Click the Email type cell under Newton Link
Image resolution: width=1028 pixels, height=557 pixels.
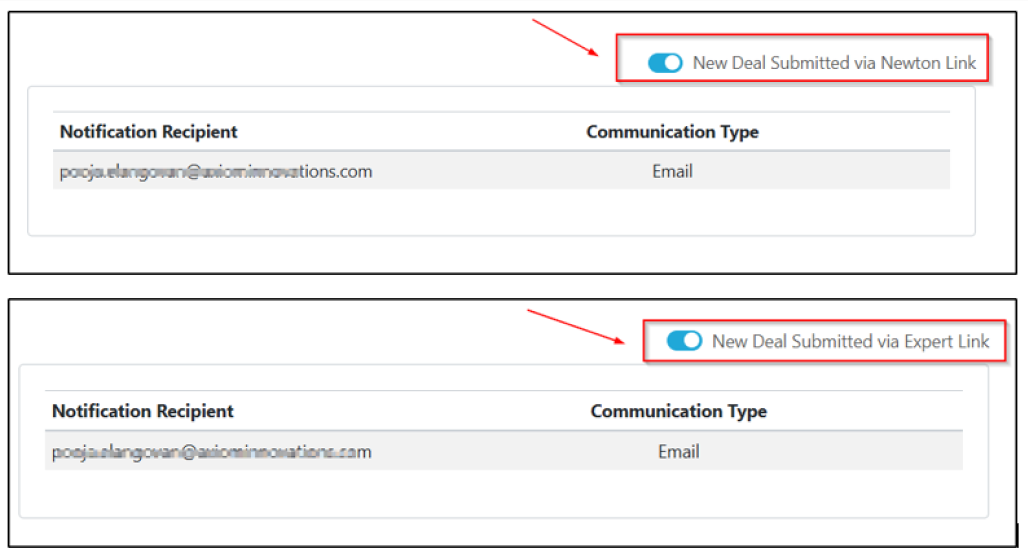pyautogui.click(x=672, y=171)
